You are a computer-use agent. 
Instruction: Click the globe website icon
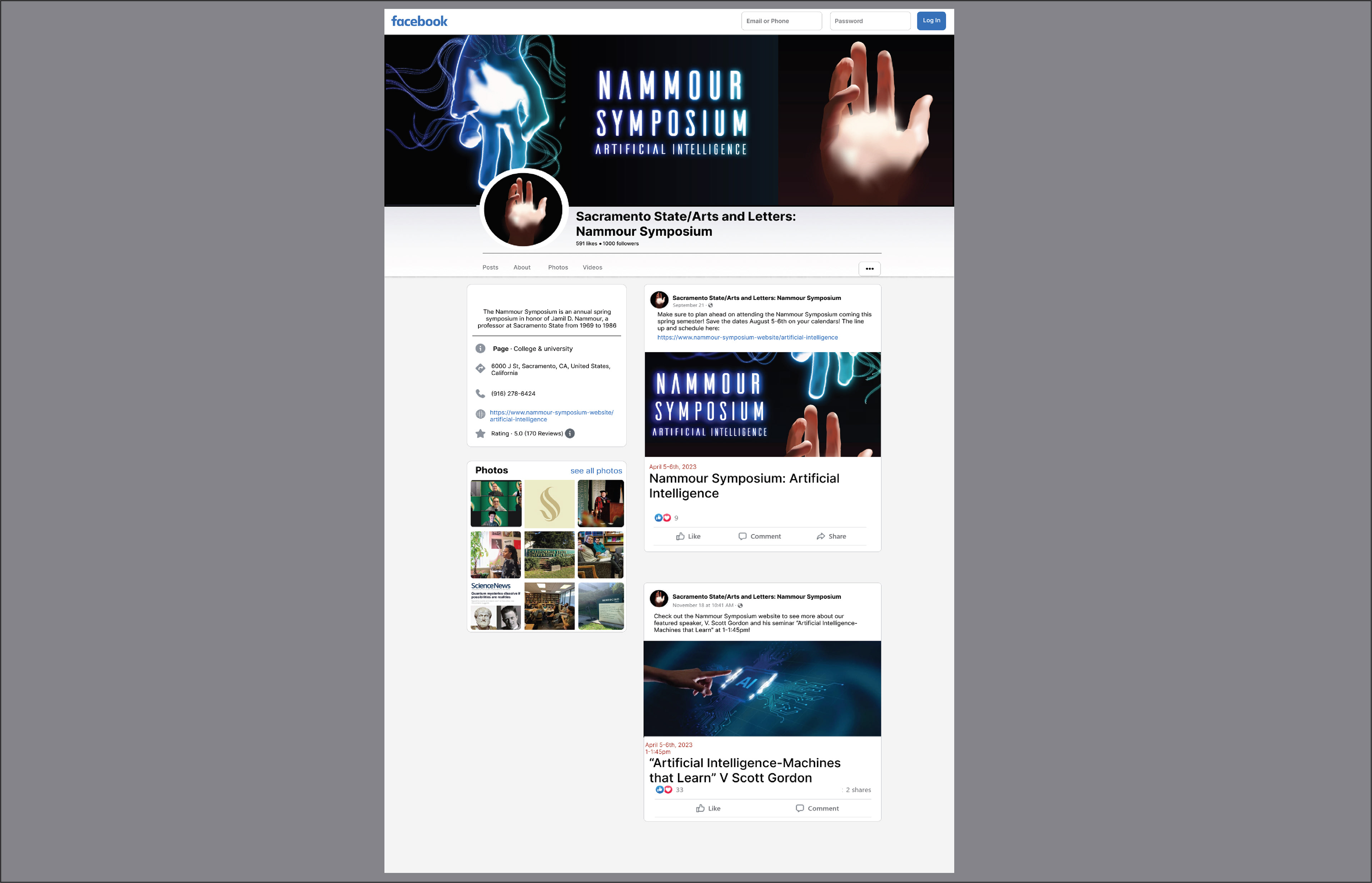click(480, 414)
